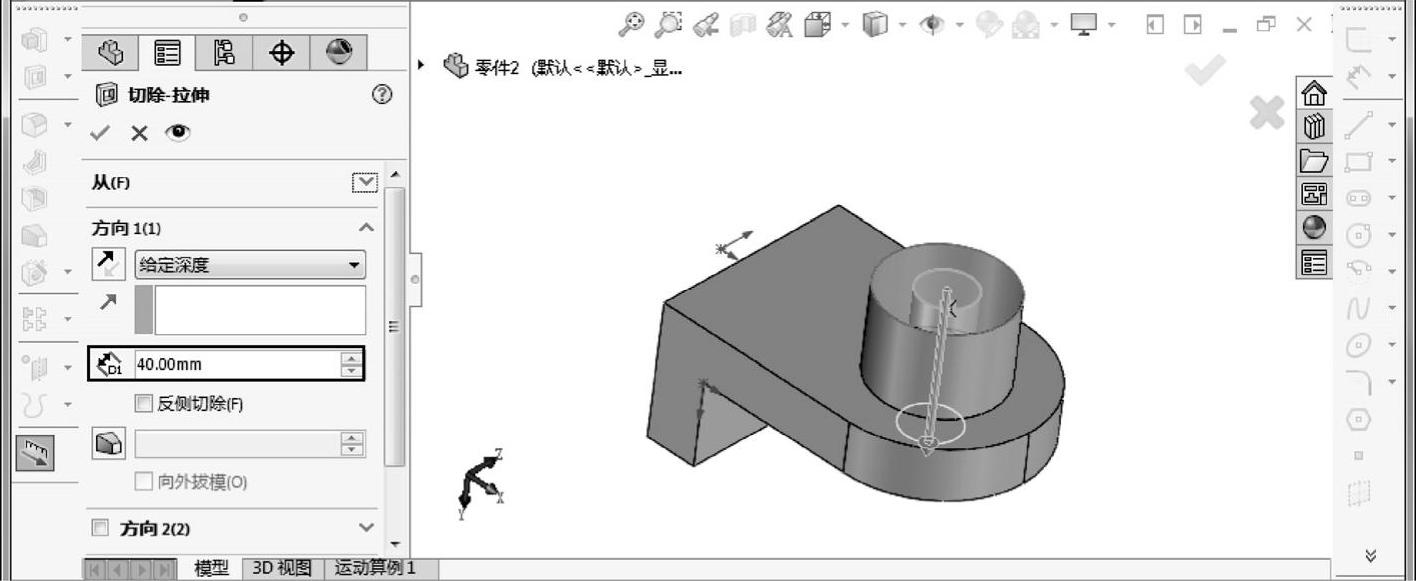Screen dimensions: 1416x581
Task: Click the draft on/off icon
Action: pos(108,443)
